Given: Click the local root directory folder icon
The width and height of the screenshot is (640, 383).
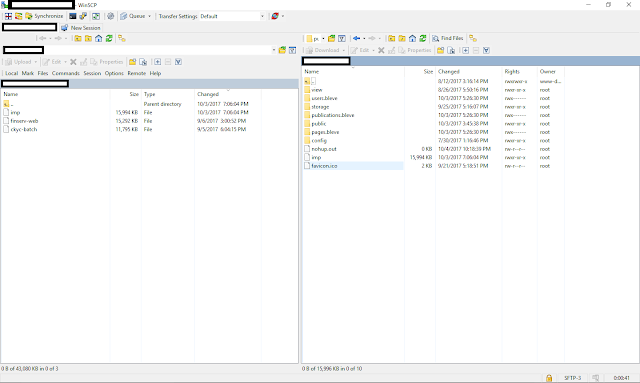Looking at the screenshot, I should click(88, 38).
